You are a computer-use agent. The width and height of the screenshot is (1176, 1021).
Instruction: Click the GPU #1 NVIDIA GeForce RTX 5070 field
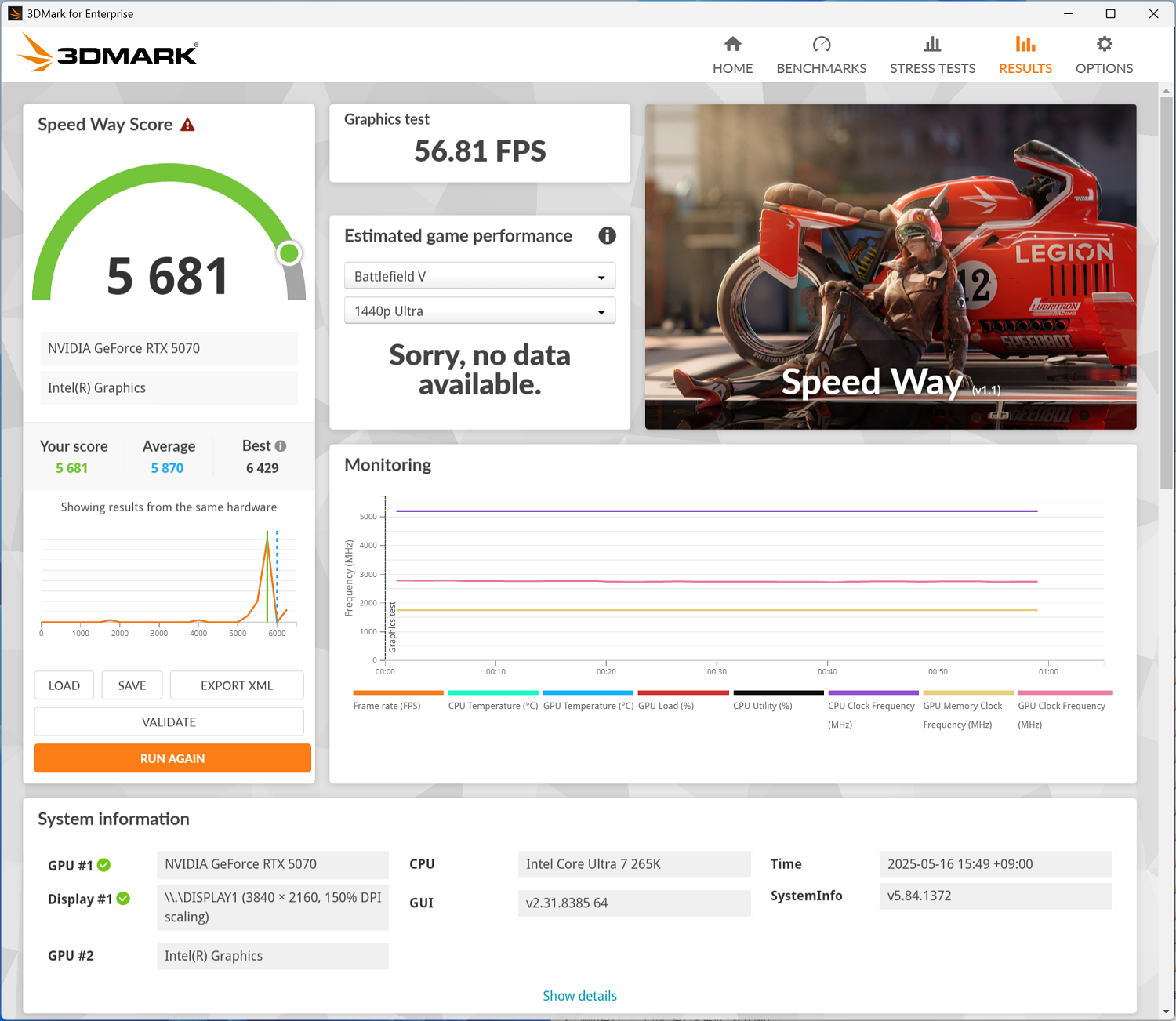tap(273, 864)
